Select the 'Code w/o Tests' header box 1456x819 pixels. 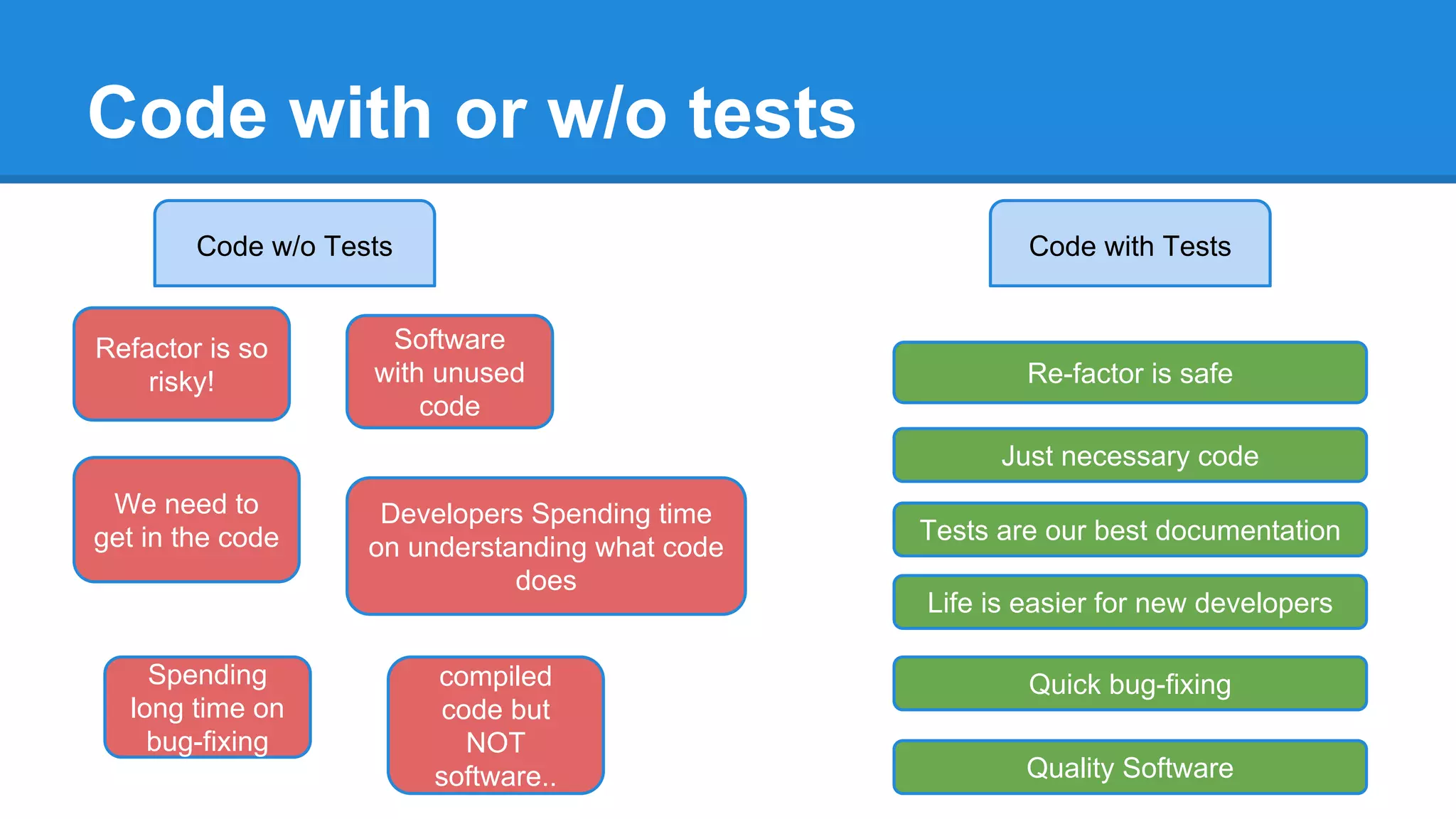(294, 244)
